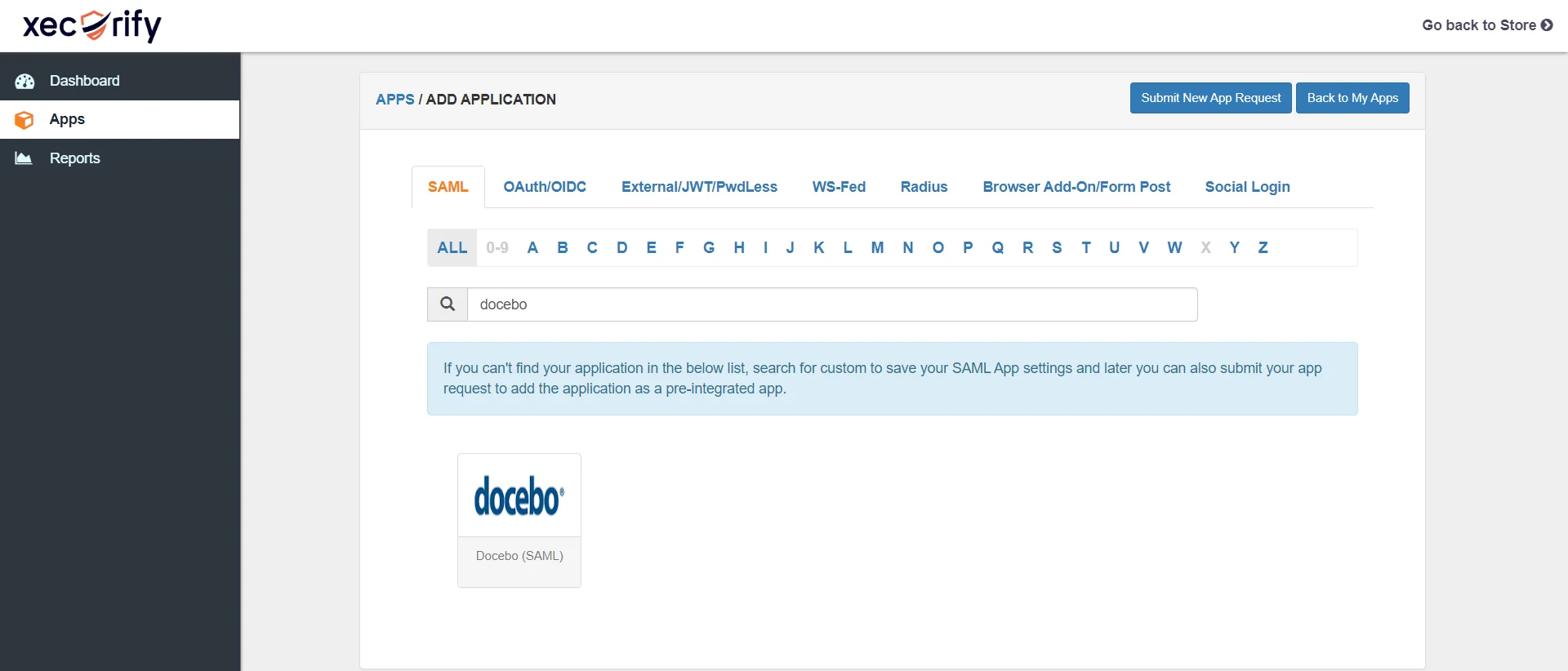Switch to the OAuth/OIDC tab
The height and width of the screenshot is (671, 1568).
pyautogui.click(x=545, y=187)
